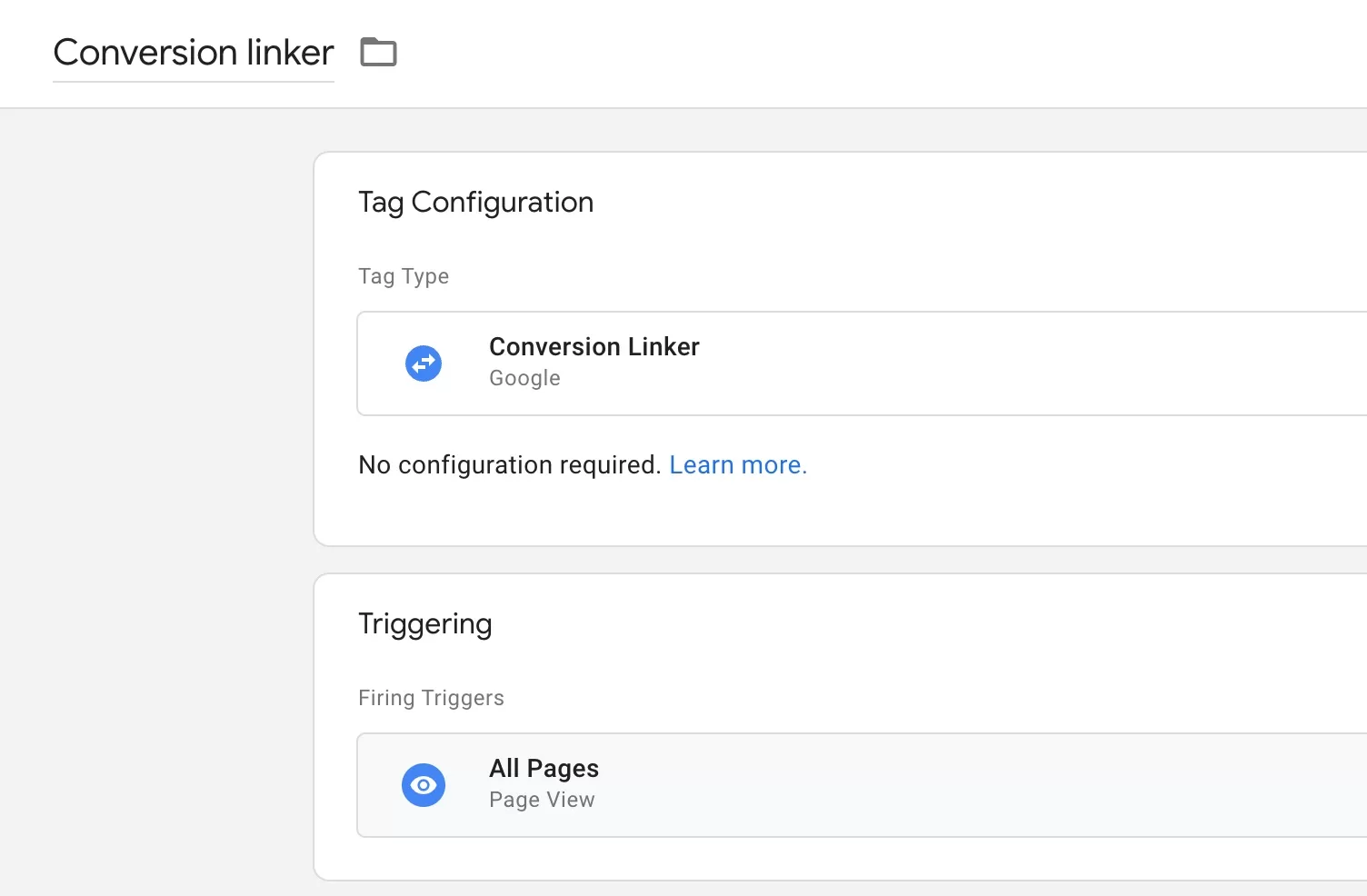Viewport: 1367px width, 896px height.
Task: Click the Tag Configuration heading
Action: (x=475, y=203)
